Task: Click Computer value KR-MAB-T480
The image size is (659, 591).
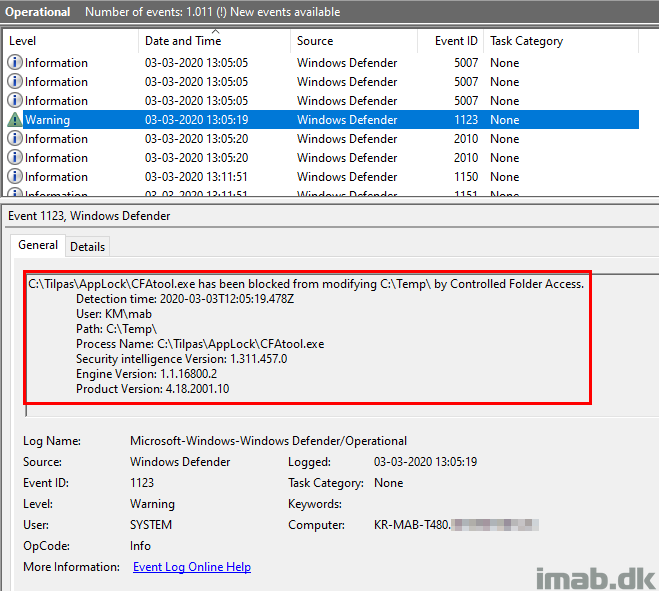Action: click(412, 525)
